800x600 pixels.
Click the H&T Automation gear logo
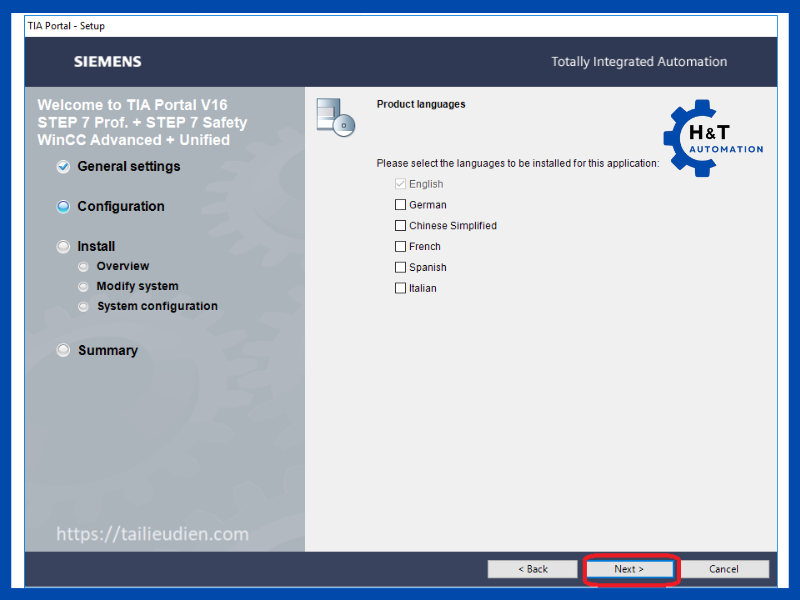pyautogui.click(x=711, y=138)
